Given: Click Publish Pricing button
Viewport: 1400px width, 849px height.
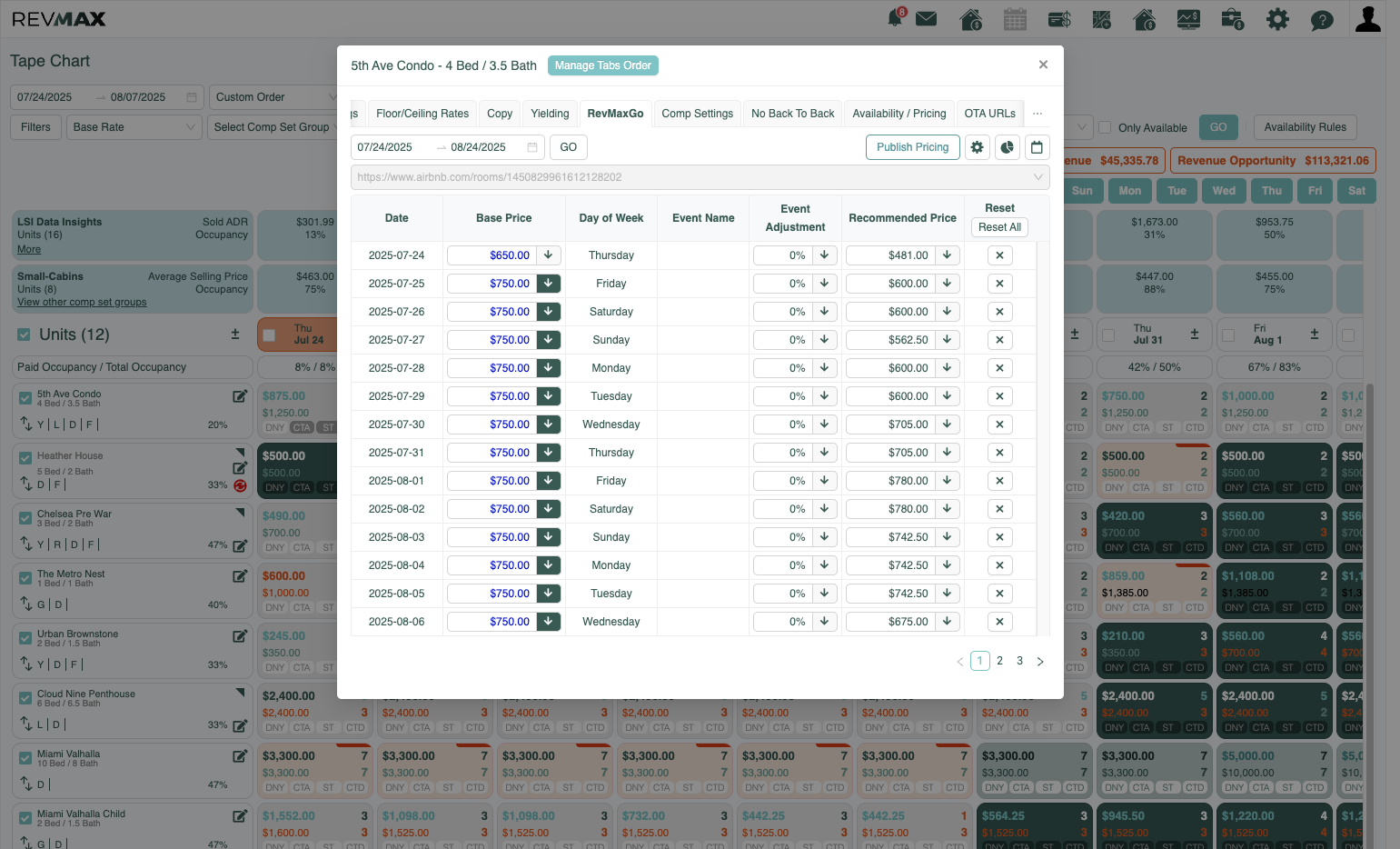Looking at the screenshot, I should (912, 147).
